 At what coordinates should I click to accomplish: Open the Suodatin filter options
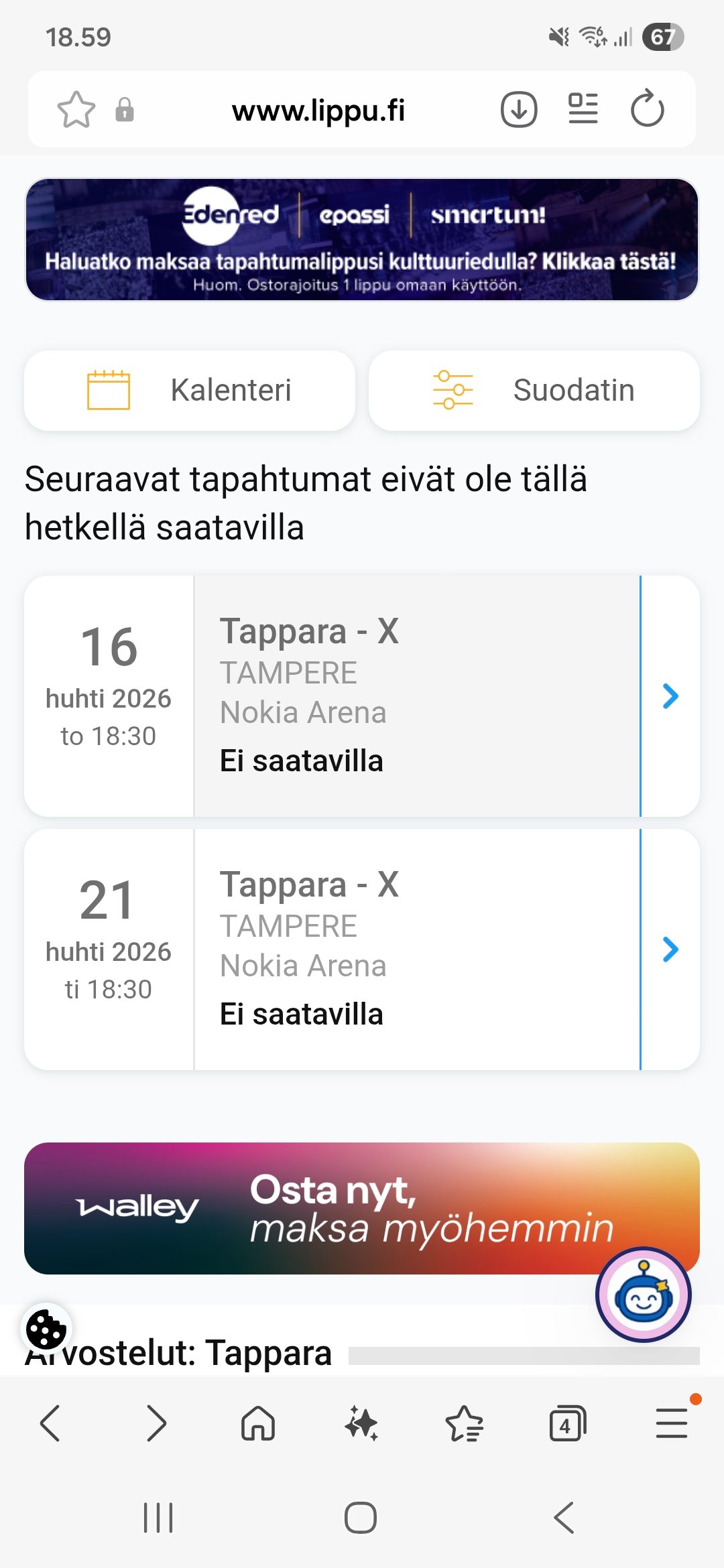pos(534,390)
